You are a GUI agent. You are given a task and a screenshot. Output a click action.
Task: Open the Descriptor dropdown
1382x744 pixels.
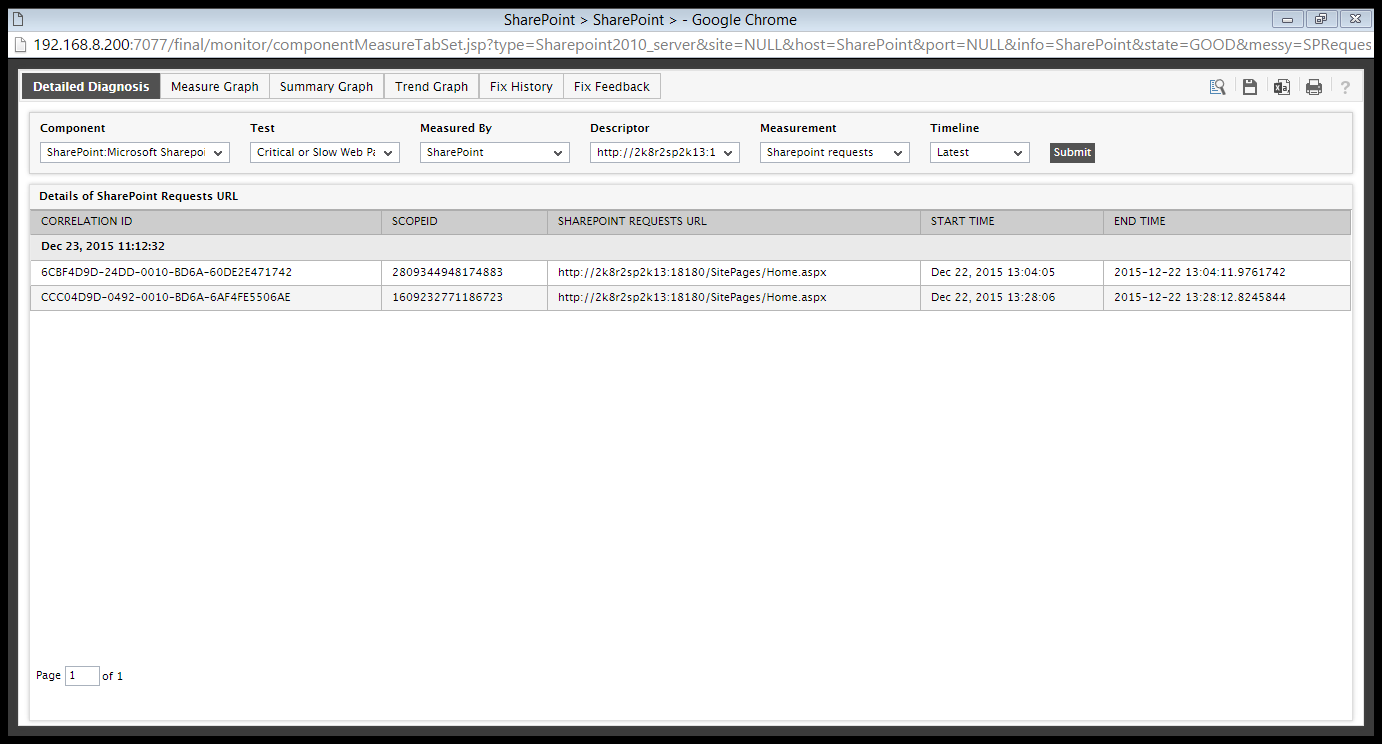coord(665,152)
